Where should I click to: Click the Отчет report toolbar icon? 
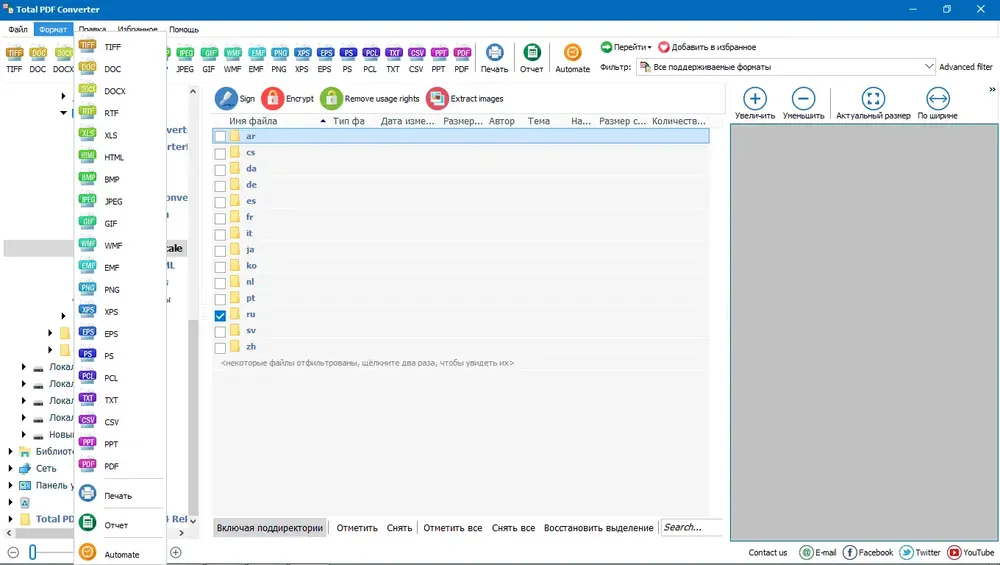coord(531,58)
